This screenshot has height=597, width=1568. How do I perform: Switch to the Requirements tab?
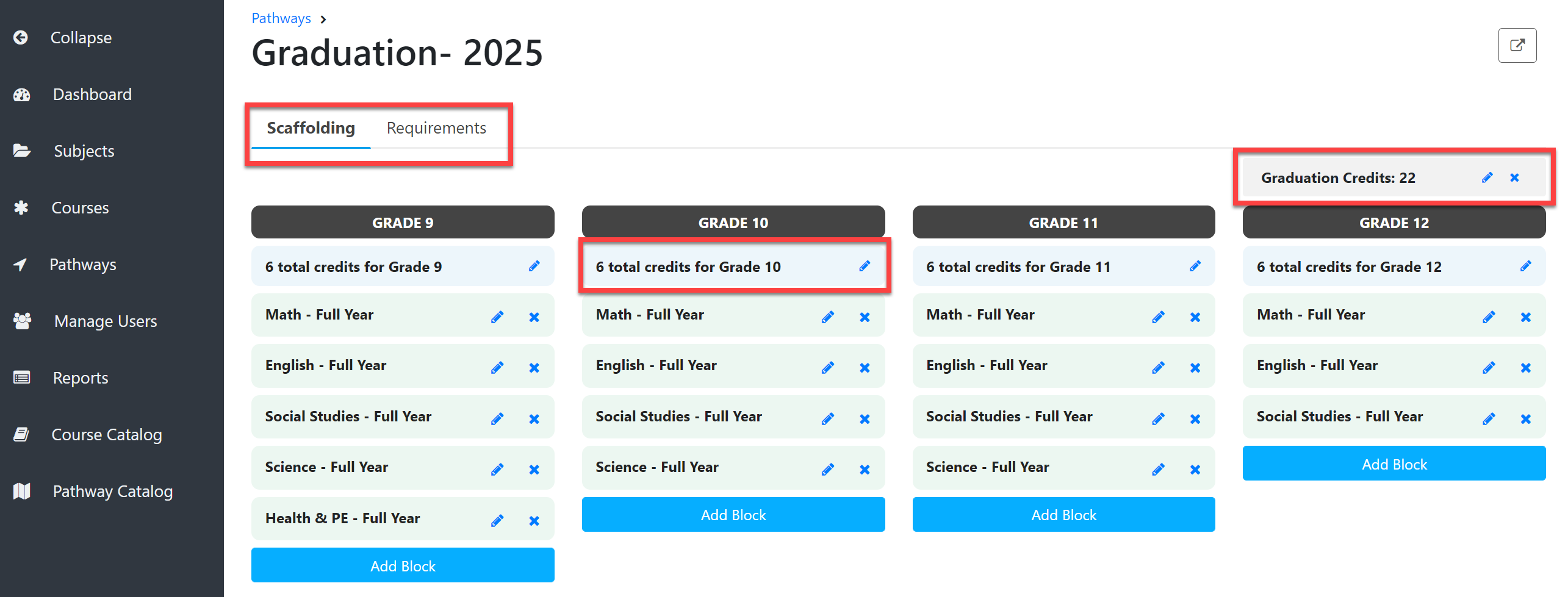(x=436, y=128)
